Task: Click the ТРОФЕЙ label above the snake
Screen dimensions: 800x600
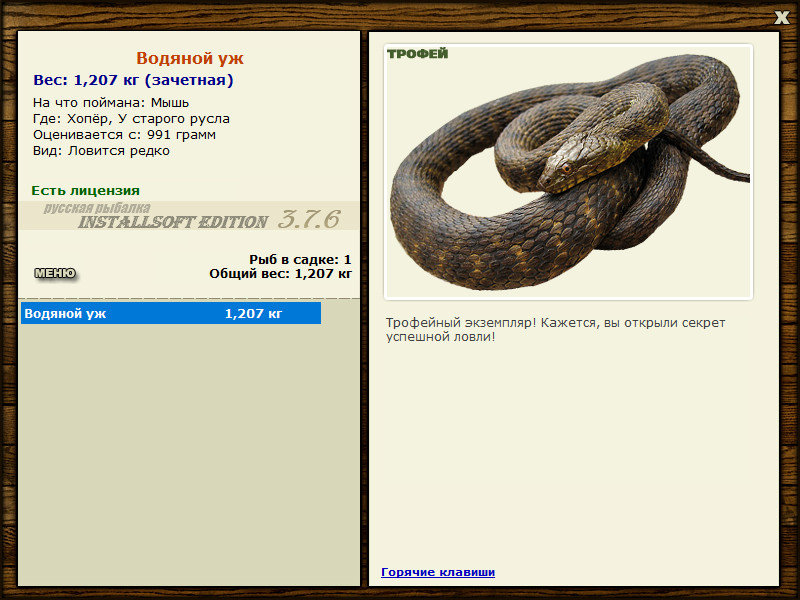Action: [x=417, y=54]
